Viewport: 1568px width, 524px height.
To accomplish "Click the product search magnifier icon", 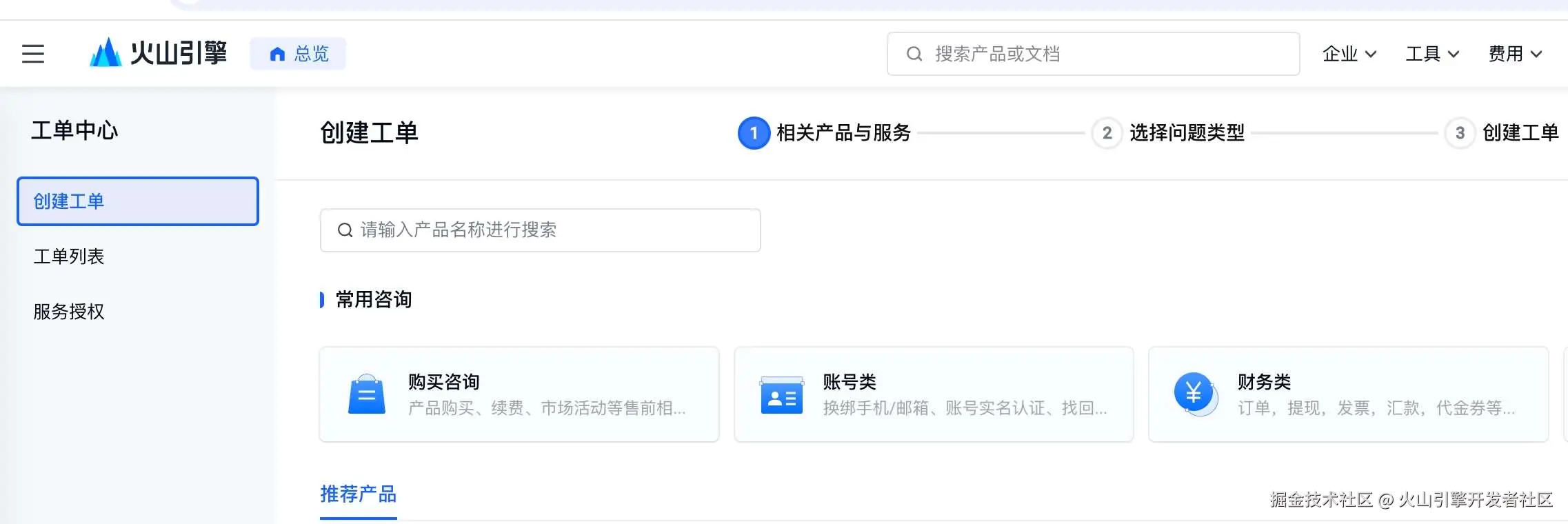I will [345, 230].
